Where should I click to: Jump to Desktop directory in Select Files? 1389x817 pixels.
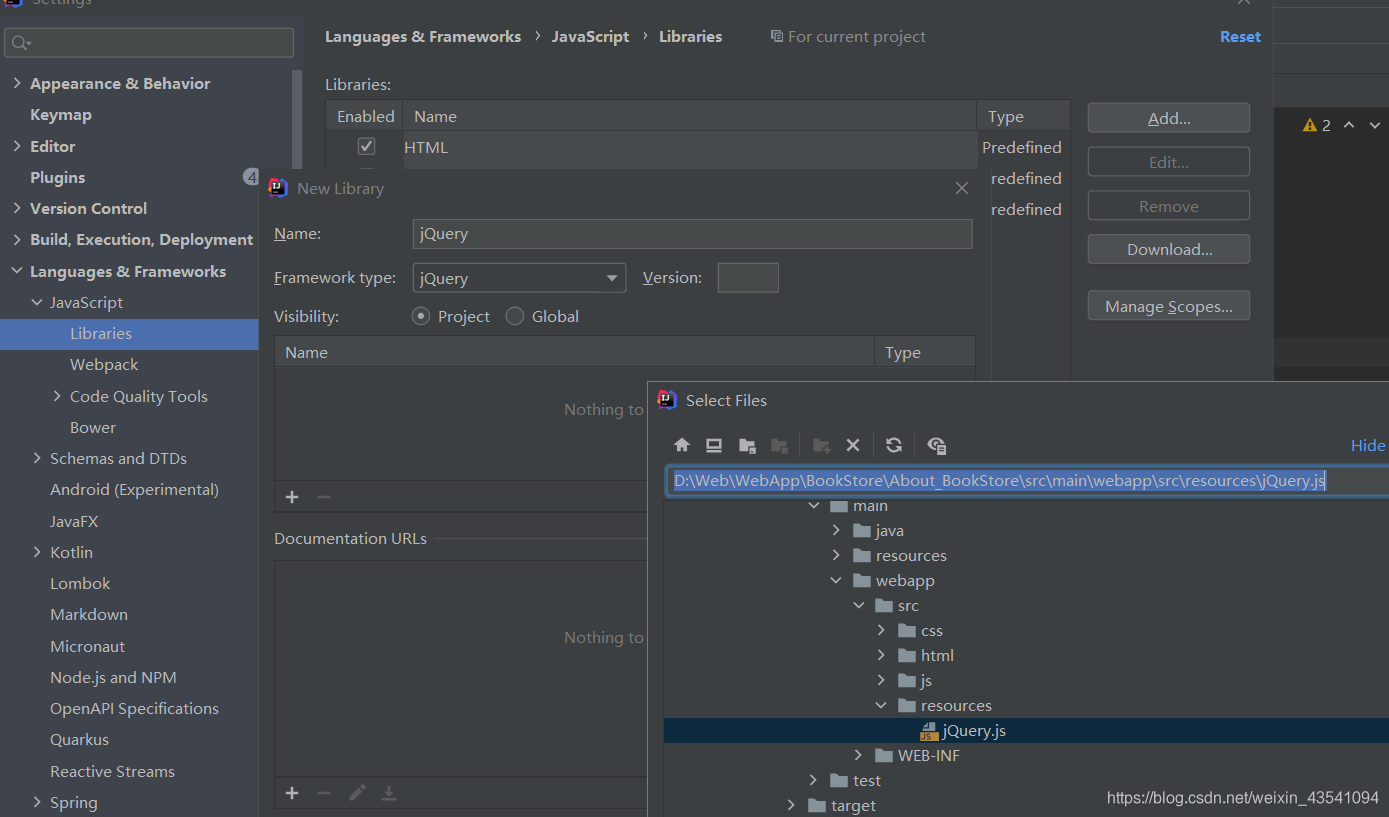pos(714,445)
